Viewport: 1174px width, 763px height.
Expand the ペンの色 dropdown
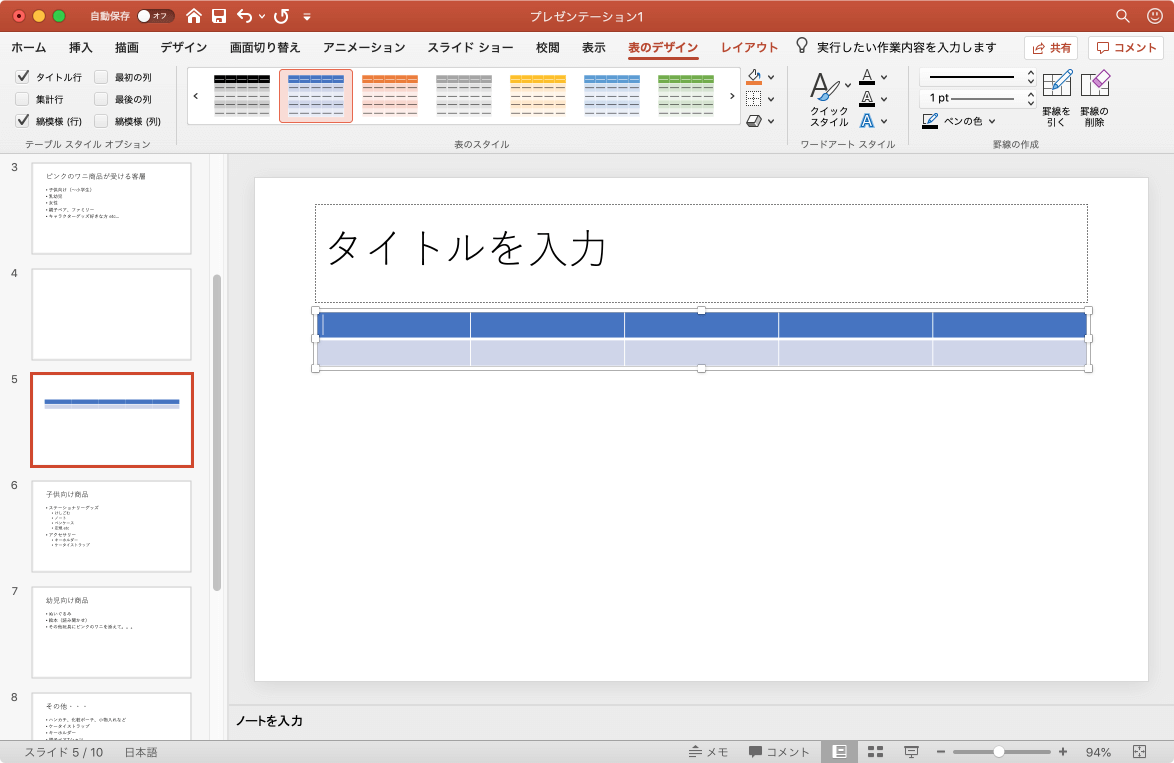point(992,121)
